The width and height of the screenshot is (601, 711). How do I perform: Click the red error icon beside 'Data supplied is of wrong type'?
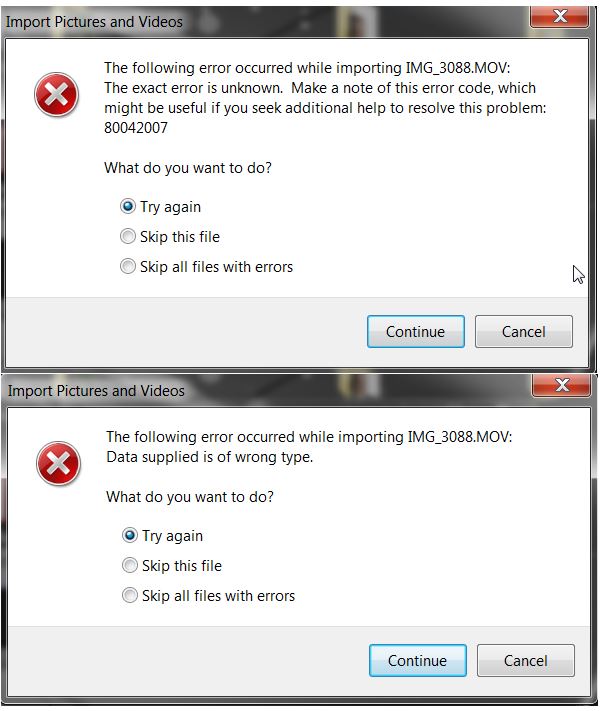coord(58,464)
